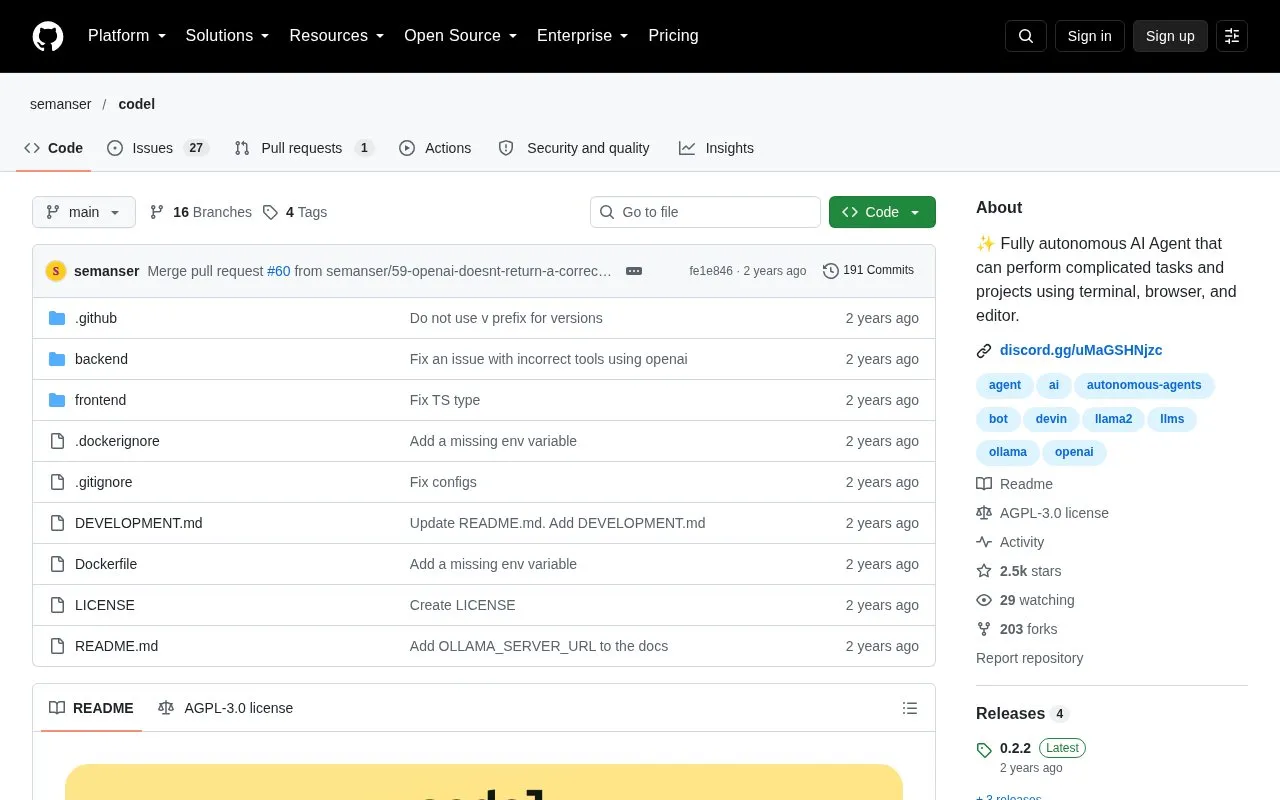Viewport: 1280px width, 800px height.
Task: Click the backend folder icon
Action: 57,359
